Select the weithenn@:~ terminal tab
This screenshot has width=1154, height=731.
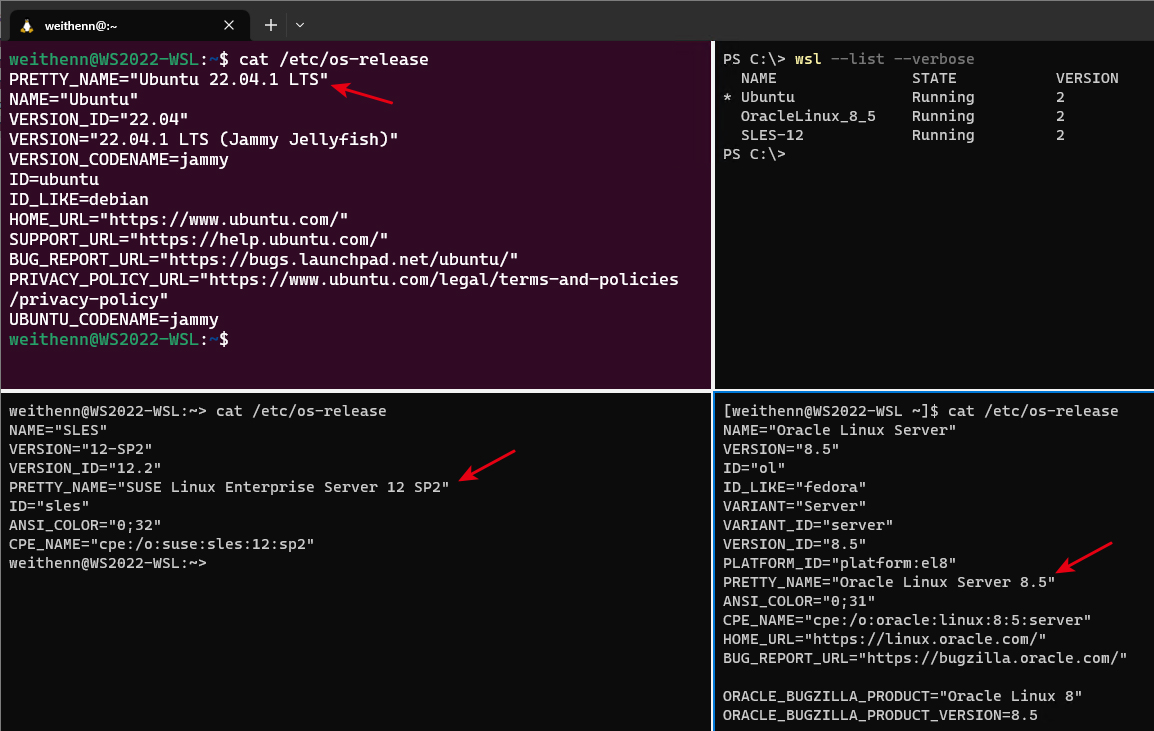tap(130, 26)
